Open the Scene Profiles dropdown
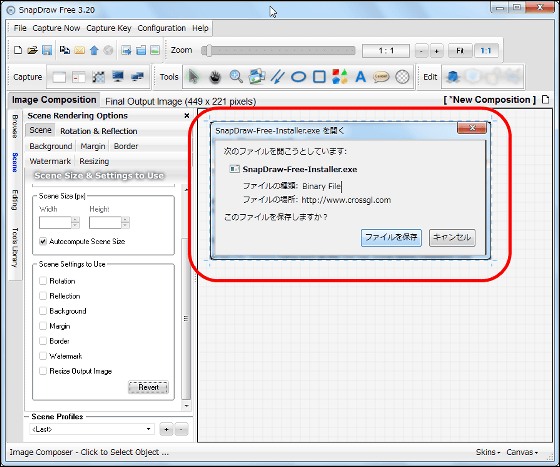The height and width of the screenshot is (467, 560). coord(92,429)
